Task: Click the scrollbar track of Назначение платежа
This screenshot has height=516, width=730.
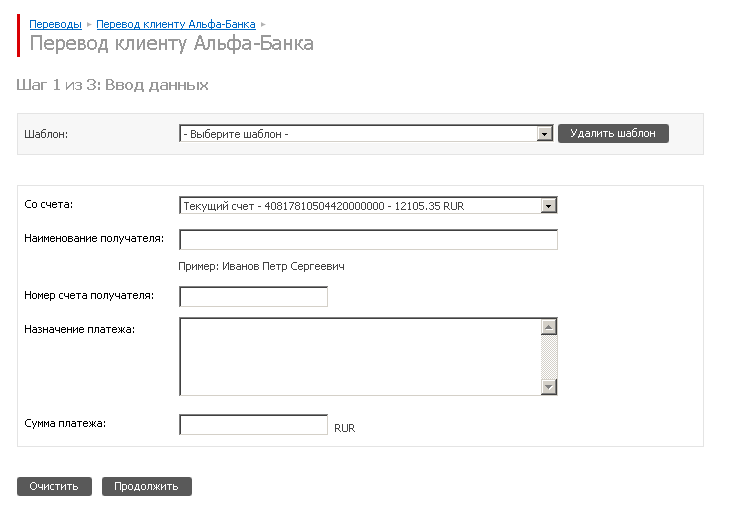Action: (x=549, y=357)
